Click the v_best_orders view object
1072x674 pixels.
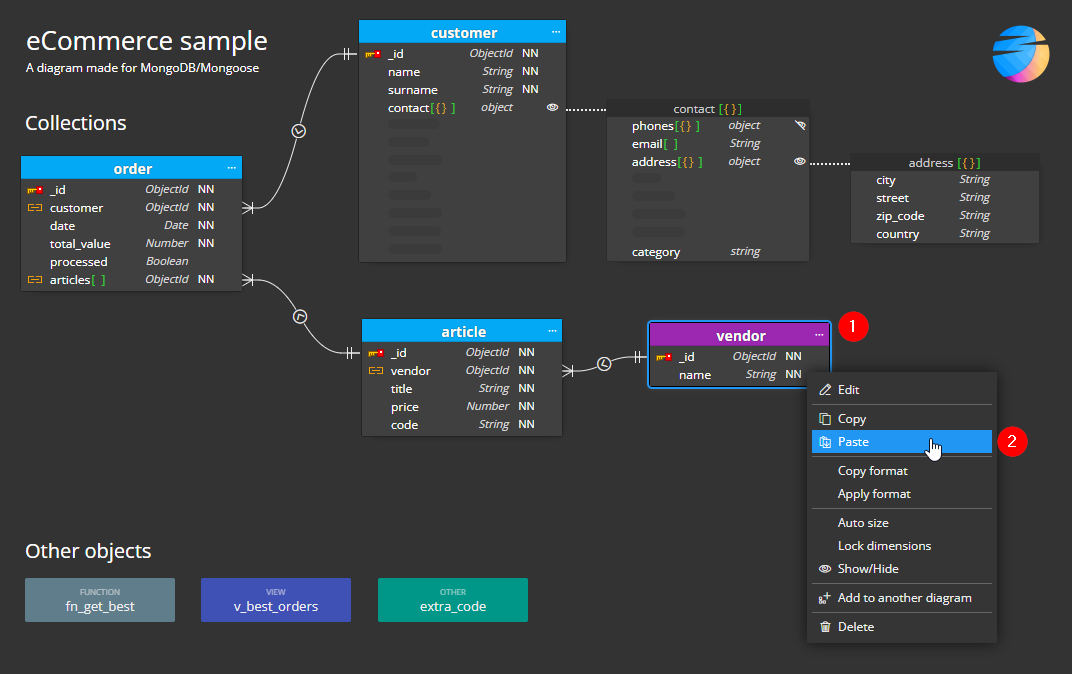(276, 598)
